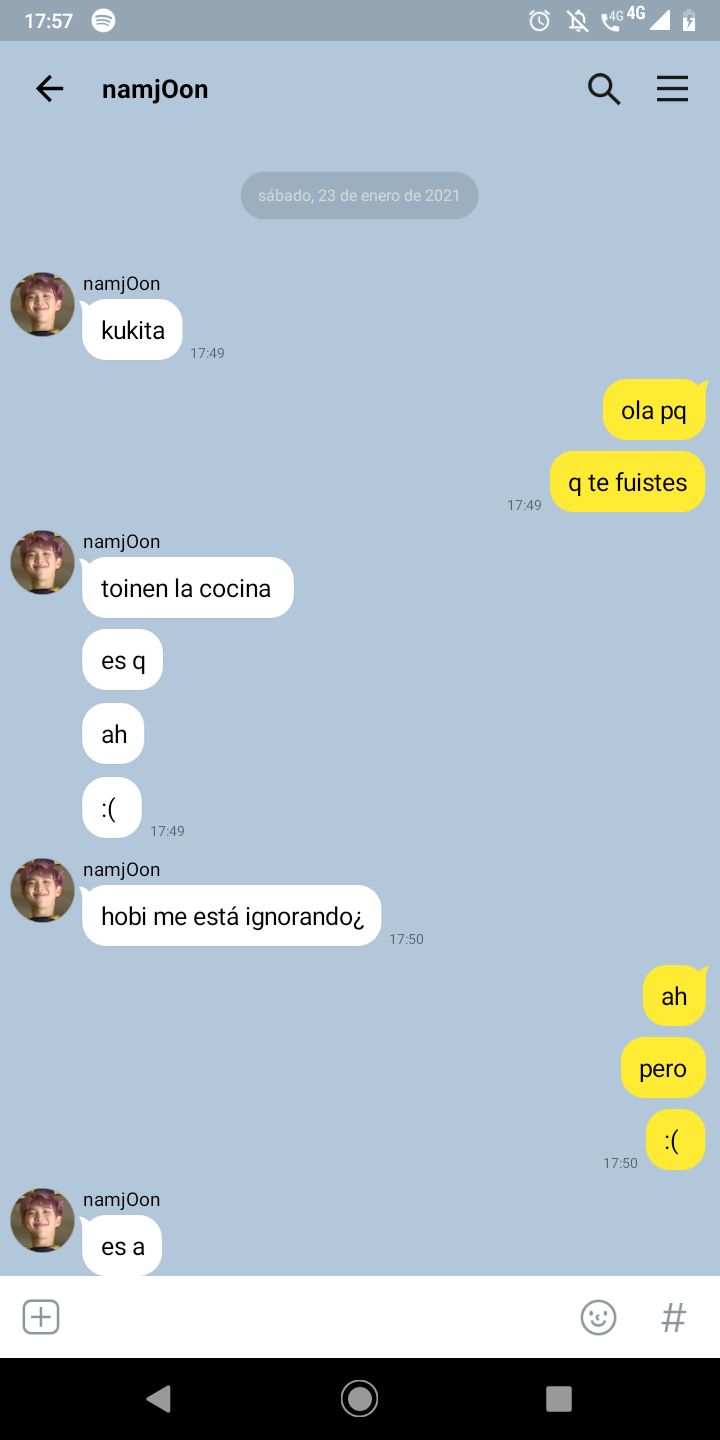Open the hamburger chat menu
This screenshot has width=720, height=1440.
coord(672,89)
